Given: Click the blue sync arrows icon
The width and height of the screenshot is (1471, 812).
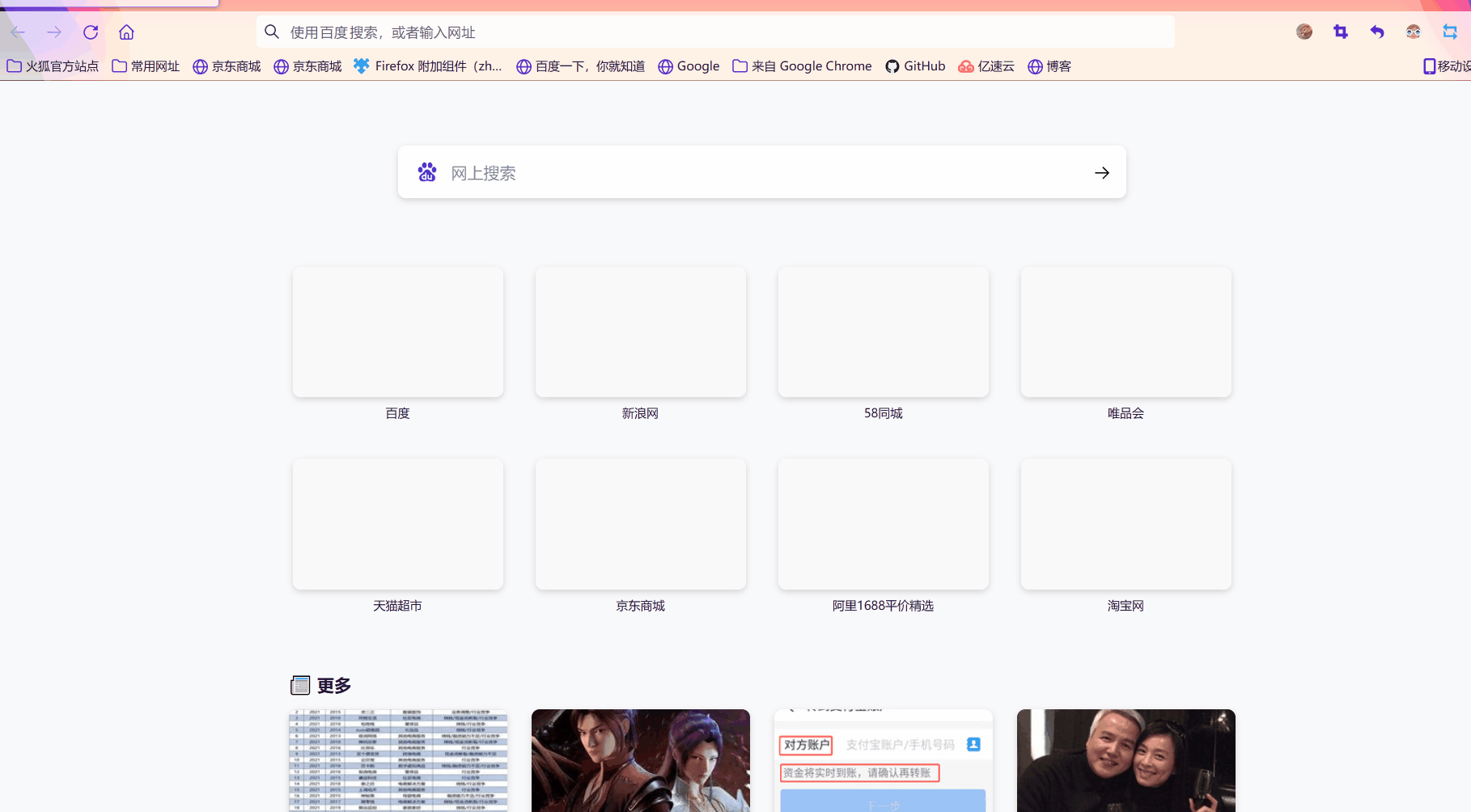Looking at the screenshot, I should [1449, 32].
